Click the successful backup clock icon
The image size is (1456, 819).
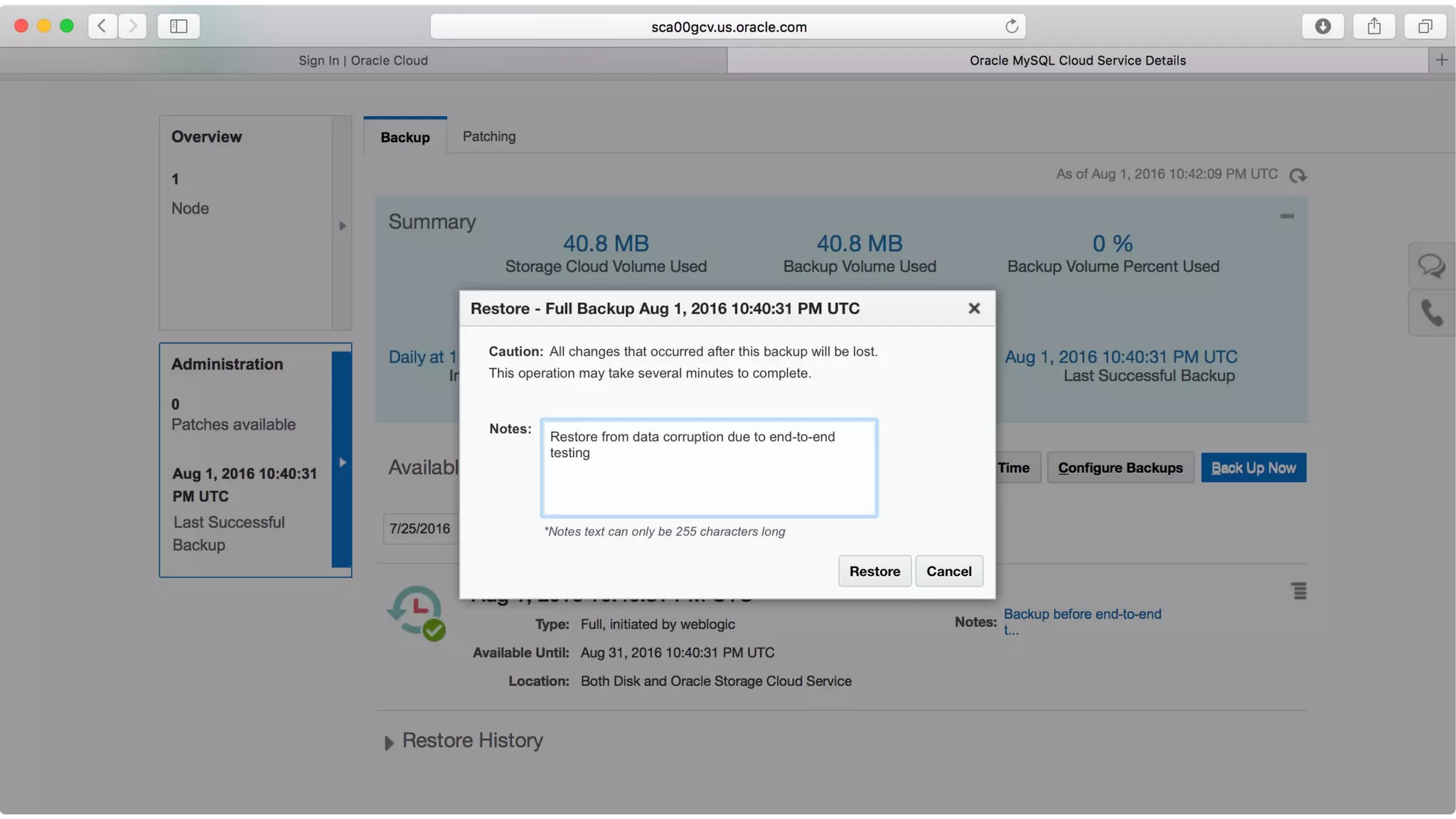point(417,611)
